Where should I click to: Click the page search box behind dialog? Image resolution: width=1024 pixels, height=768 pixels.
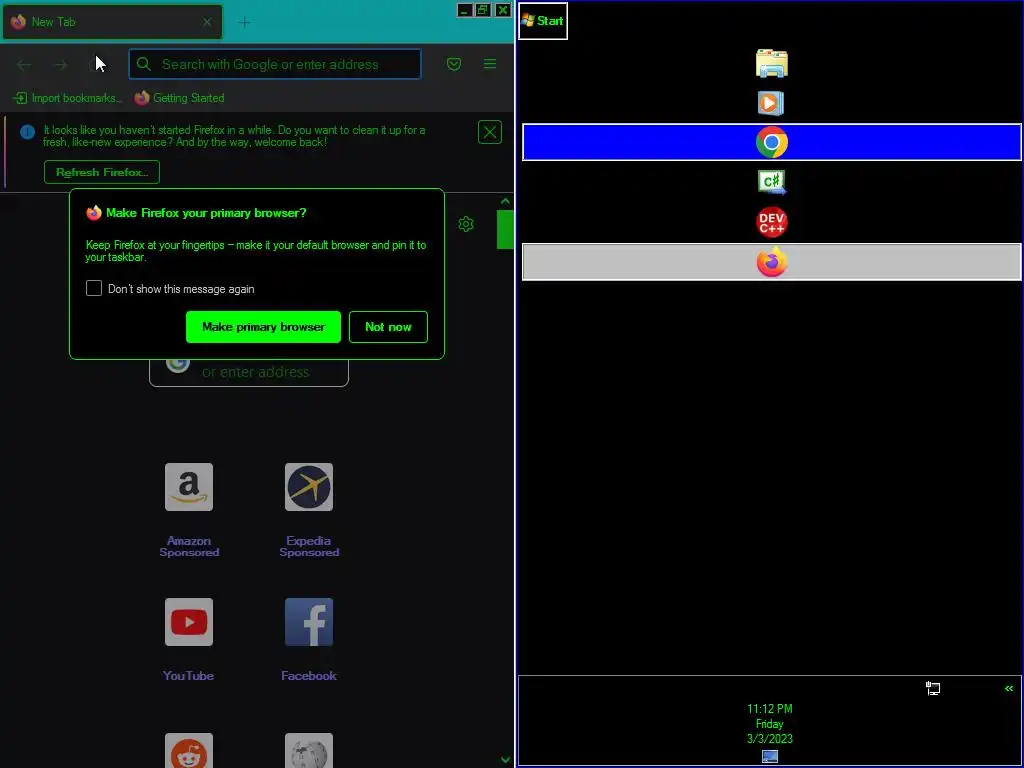249,372
